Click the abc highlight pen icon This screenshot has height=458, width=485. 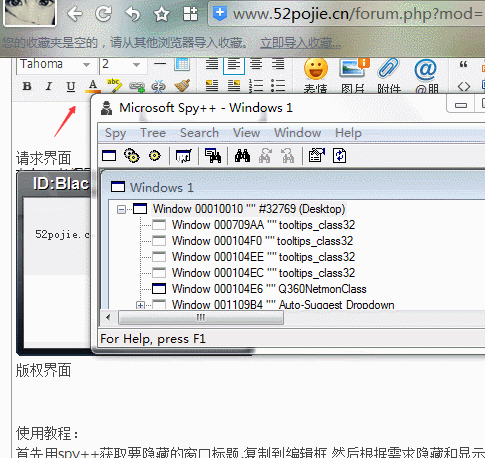click(x=114, y=86)
